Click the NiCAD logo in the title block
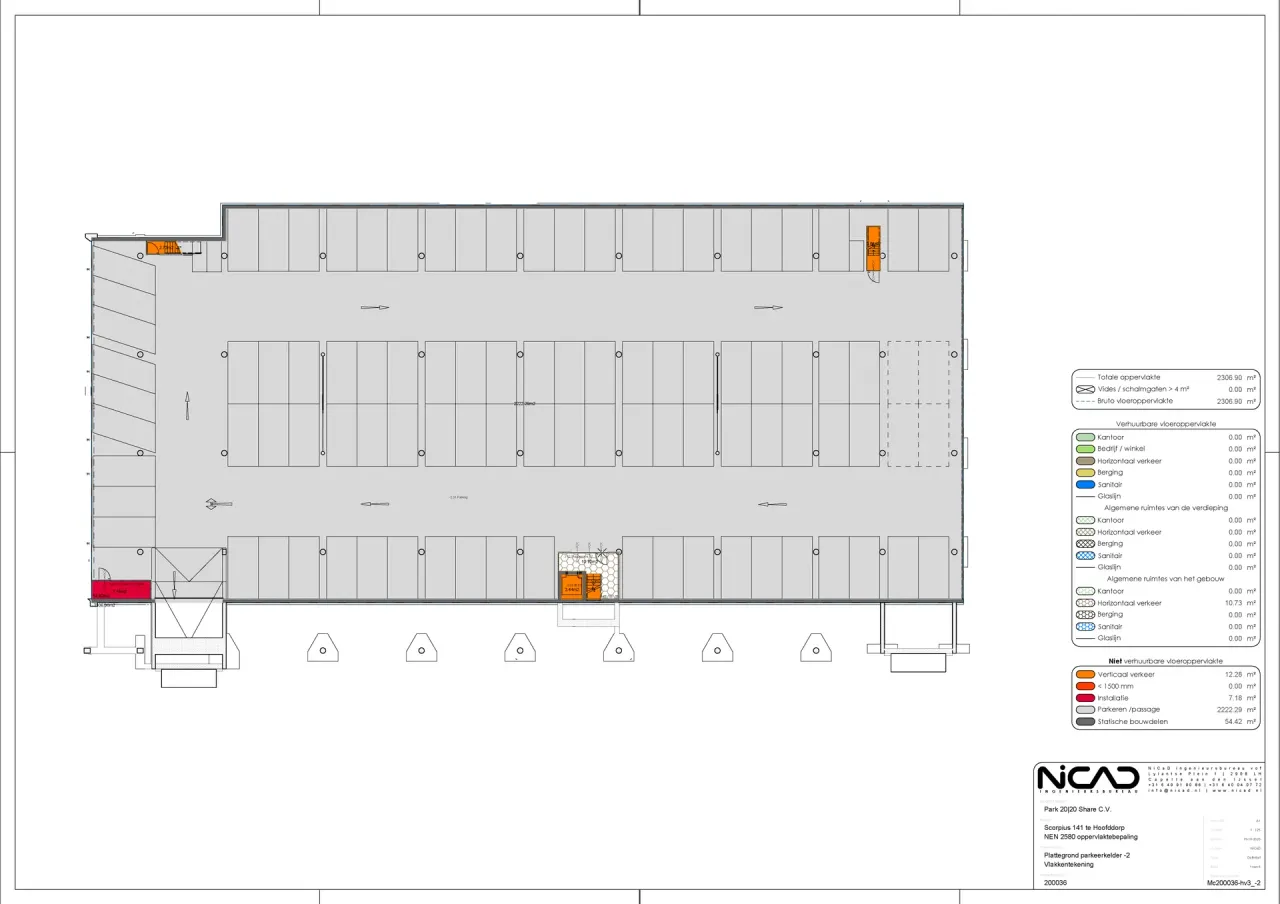Image resolution: width=1280 pixels, height=904 pixels. point(1087,778)
